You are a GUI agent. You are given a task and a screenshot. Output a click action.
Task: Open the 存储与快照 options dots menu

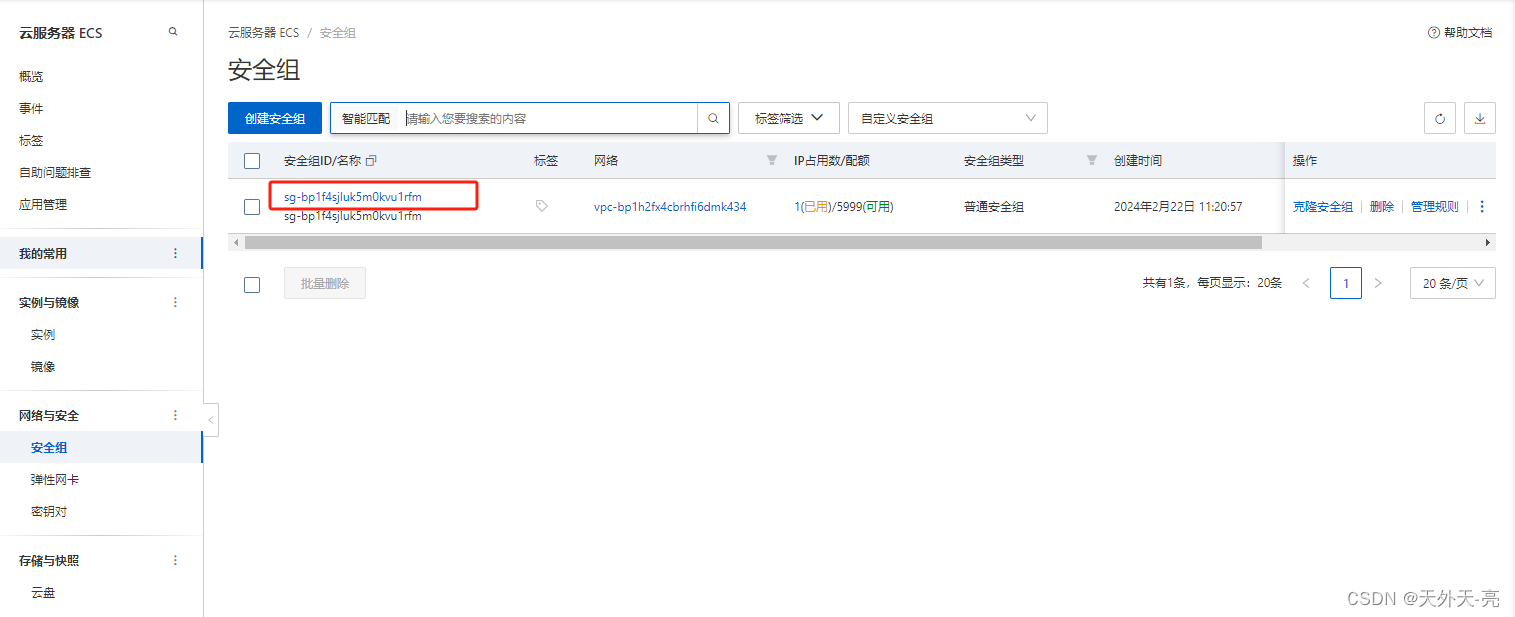tap(176, 560)
